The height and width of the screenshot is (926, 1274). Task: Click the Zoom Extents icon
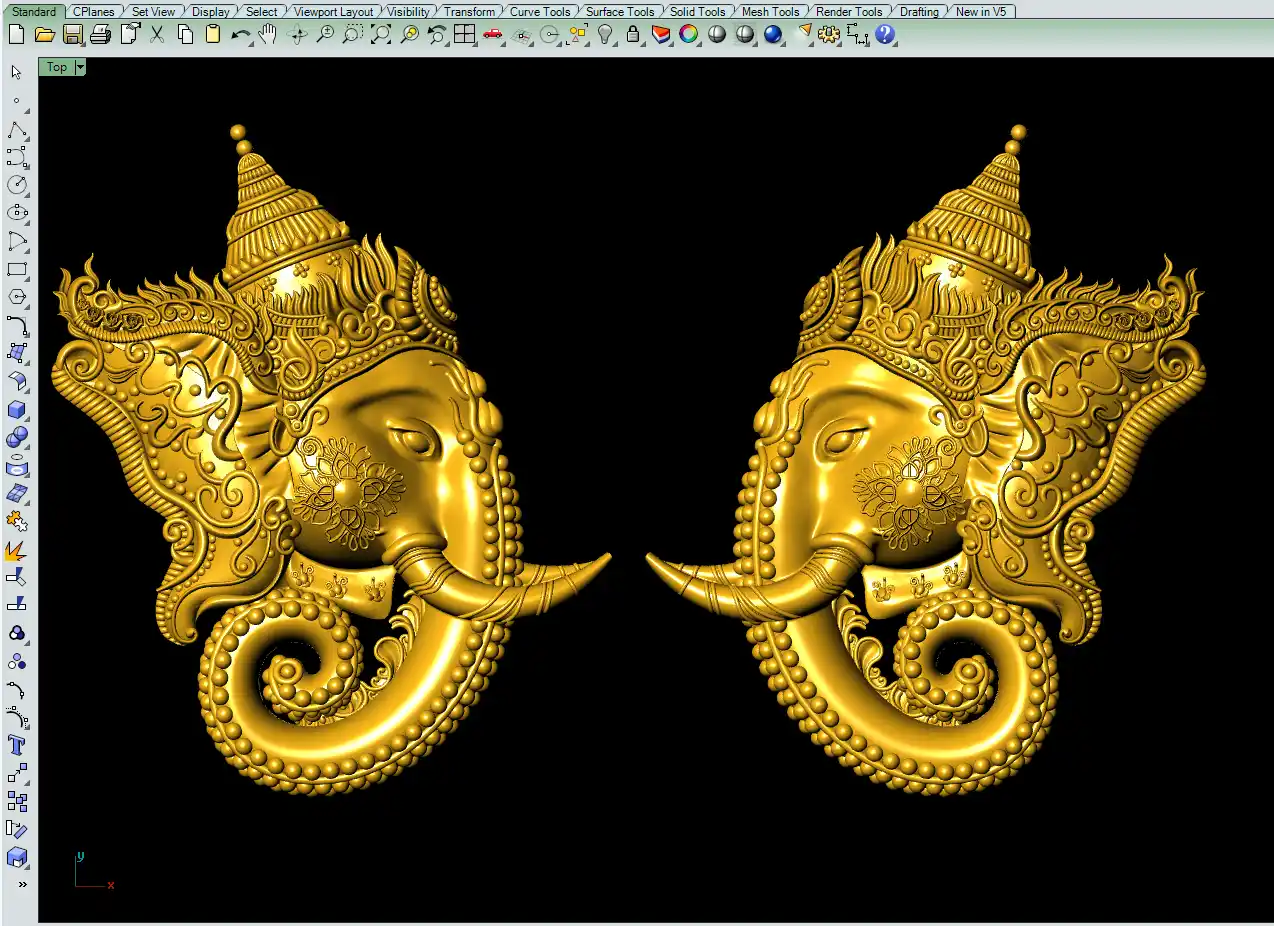click(x=381, y=35)
